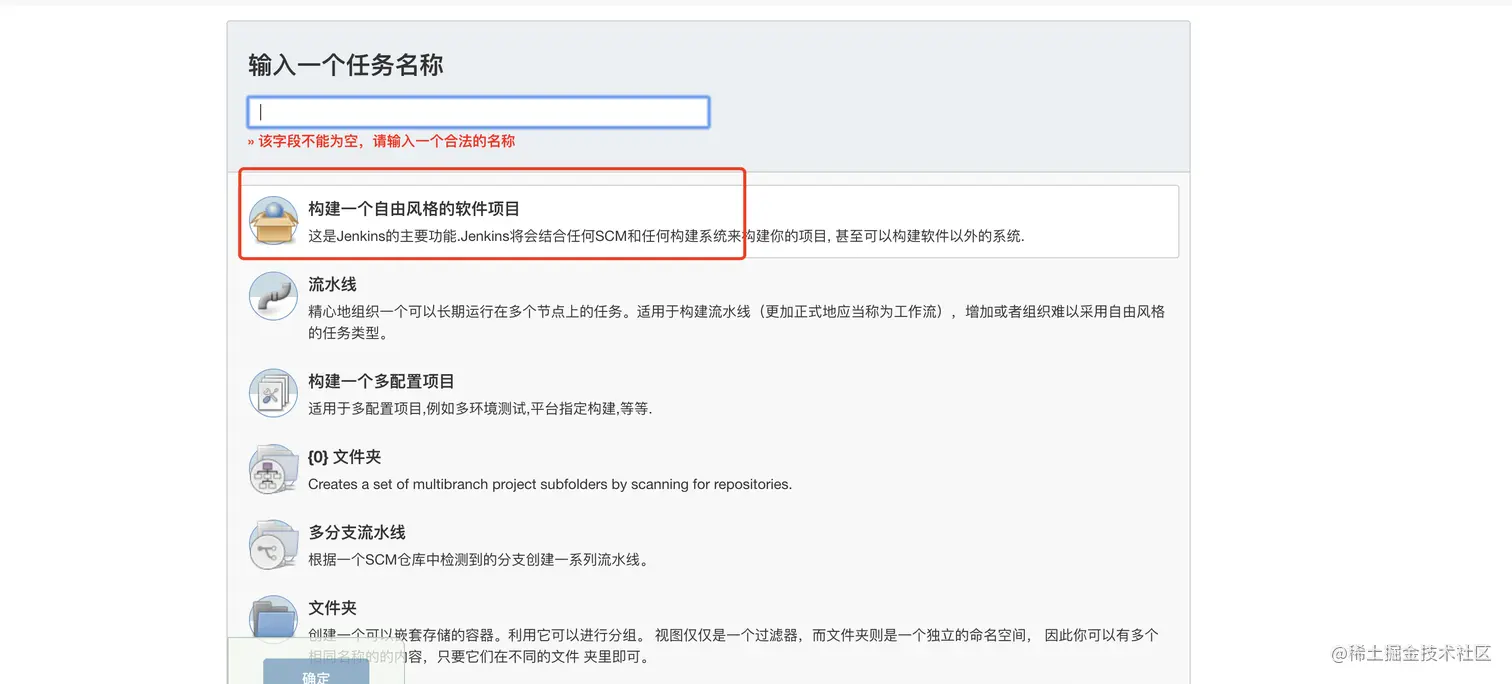The height and width of the screenshot is (684, 1512).
Task: Select the 文件夹 blue folder icon
Action: [273, 620]
